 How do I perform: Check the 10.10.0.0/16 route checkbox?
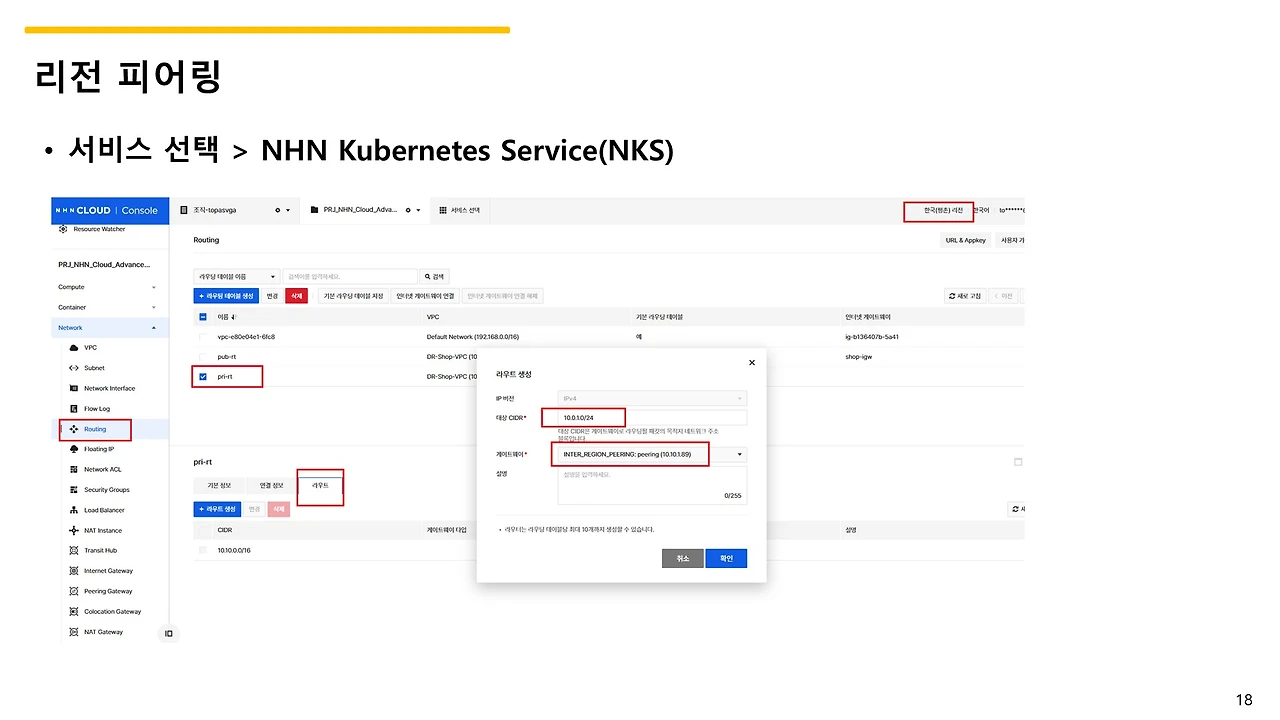click(x=203, y=550)
